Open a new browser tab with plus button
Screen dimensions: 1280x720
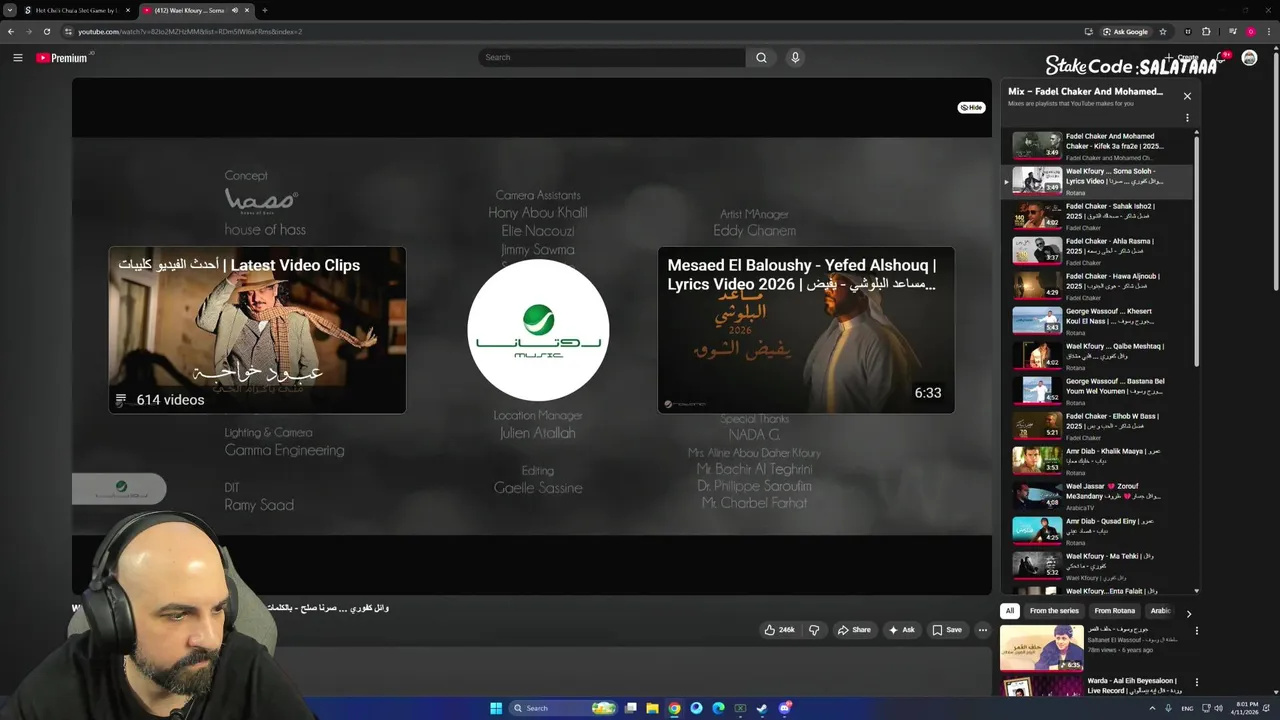tap(264, 10)
